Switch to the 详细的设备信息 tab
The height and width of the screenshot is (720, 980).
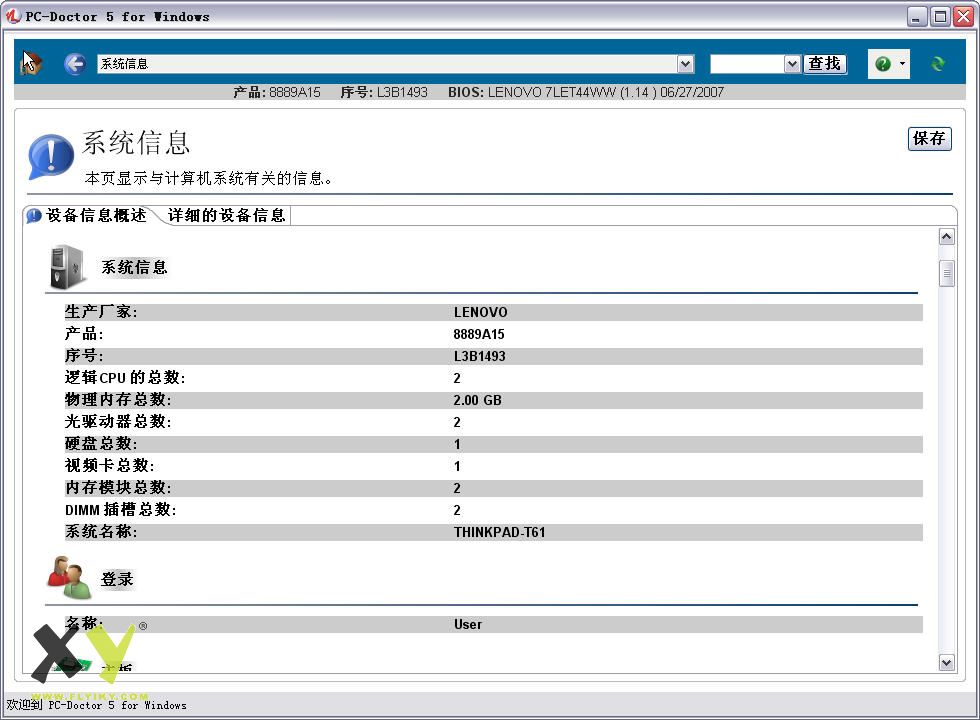click(x=226, y=216)
